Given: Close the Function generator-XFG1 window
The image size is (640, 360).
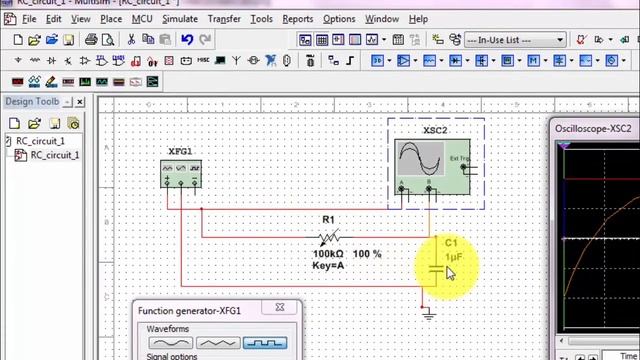Looking at the screenshot, I should (x=280, y=307).
